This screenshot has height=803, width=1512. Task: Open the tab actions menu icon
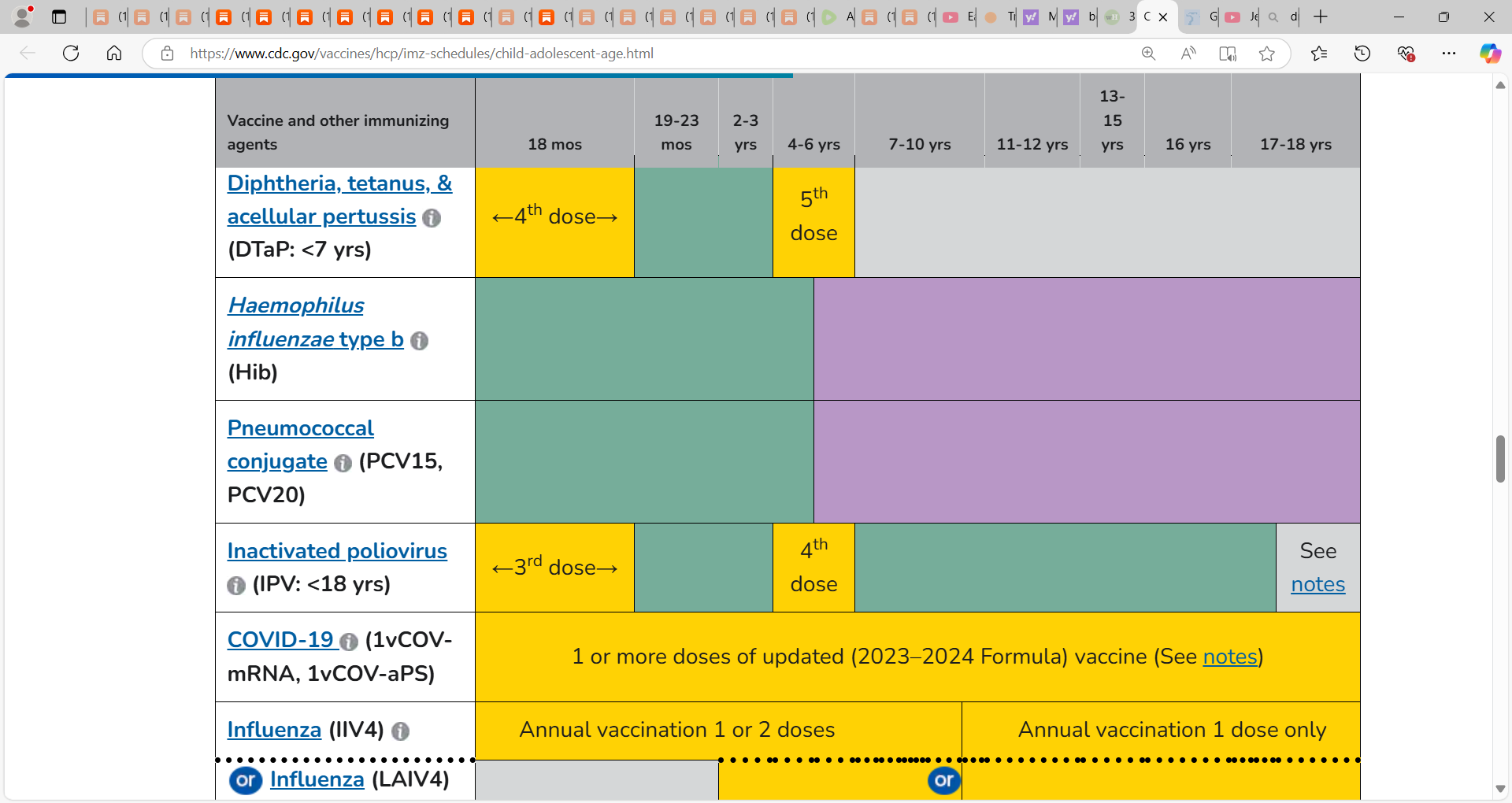click(59, 17)
